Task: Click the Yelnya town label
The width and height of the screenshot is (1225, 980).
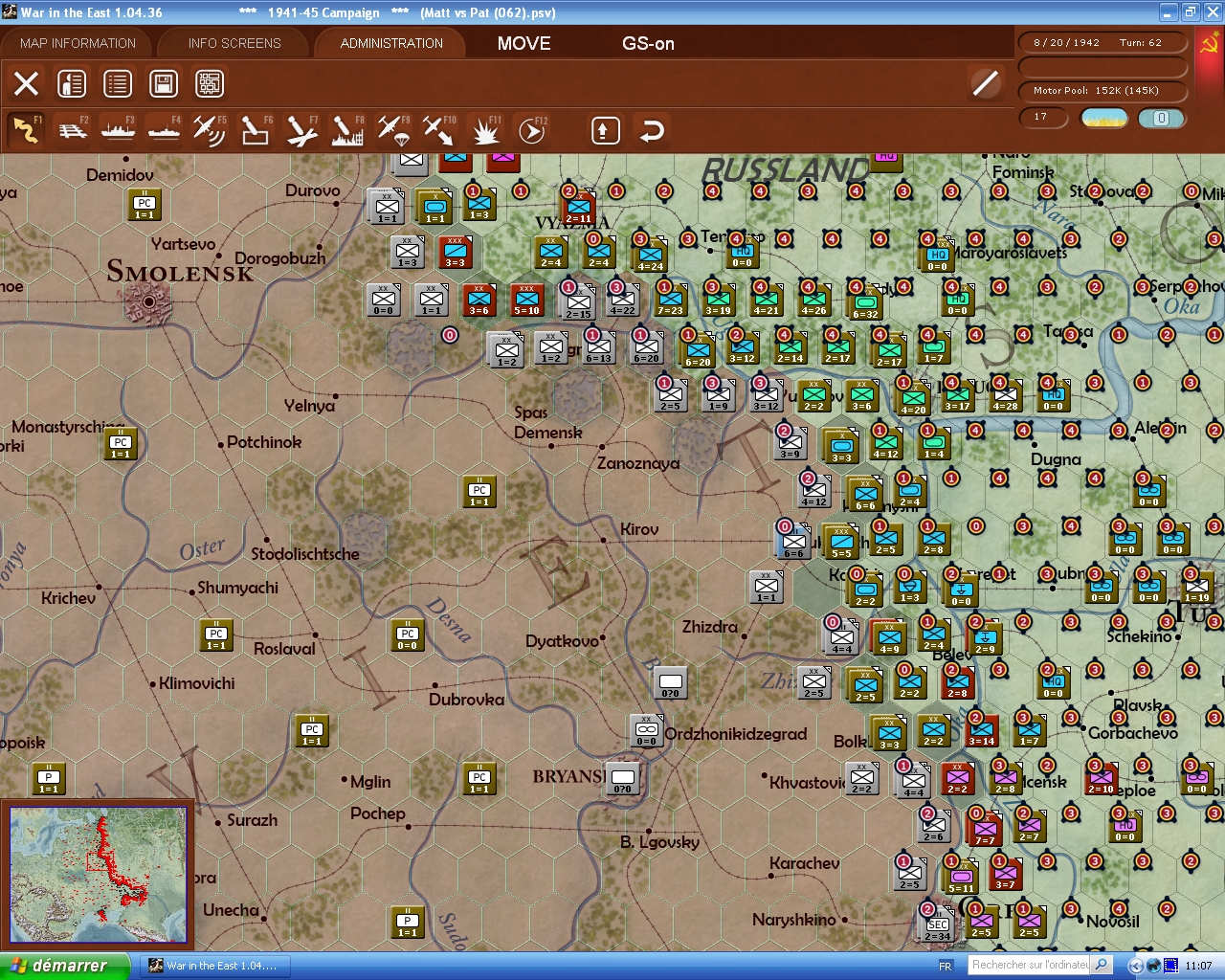Action: 309,406
